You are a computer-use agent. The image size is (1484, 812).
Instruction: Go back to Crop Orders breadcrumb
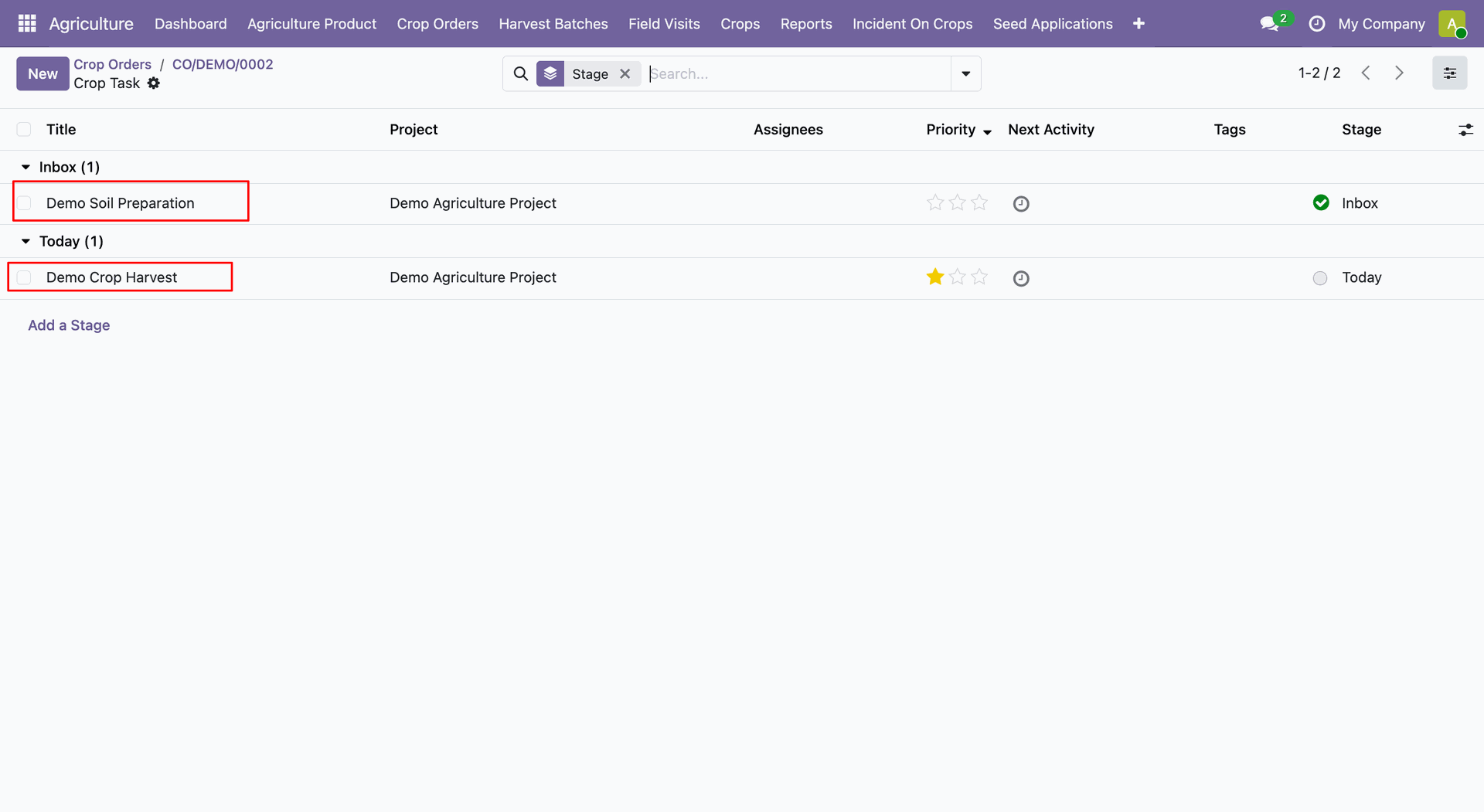click(113, 64)
